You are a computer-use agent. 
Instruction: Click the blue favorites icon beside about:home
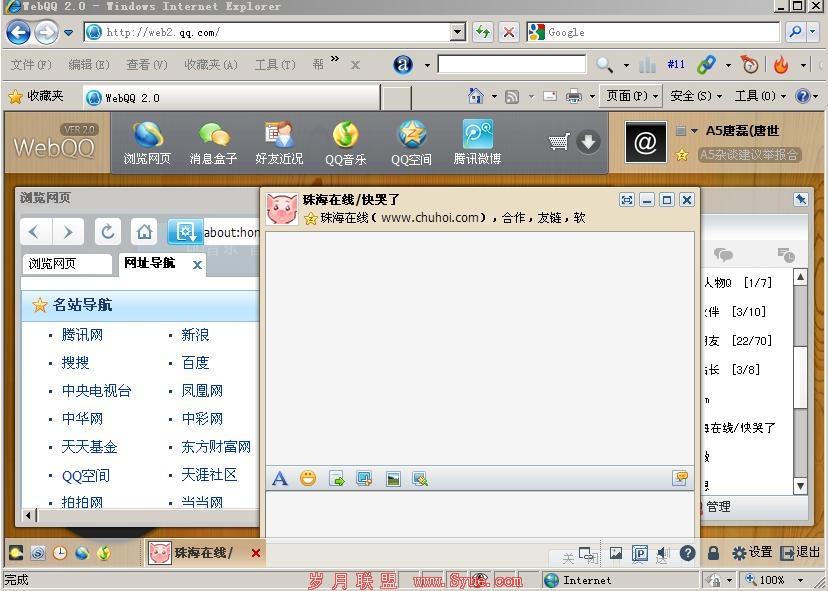(185, 232)
